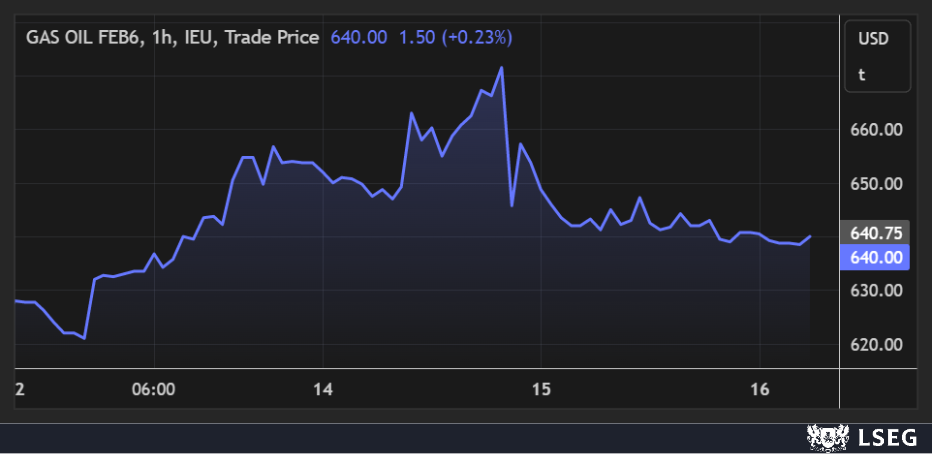
Task: Select the gray 640.75 price axis marker
Action: tap(875, 233)
